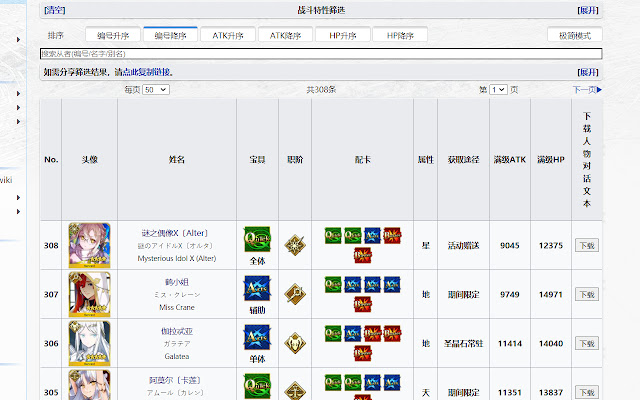Open the per-page count dropdown showing 50
Viewport: 640px width, 400px height.
[155, 90]
